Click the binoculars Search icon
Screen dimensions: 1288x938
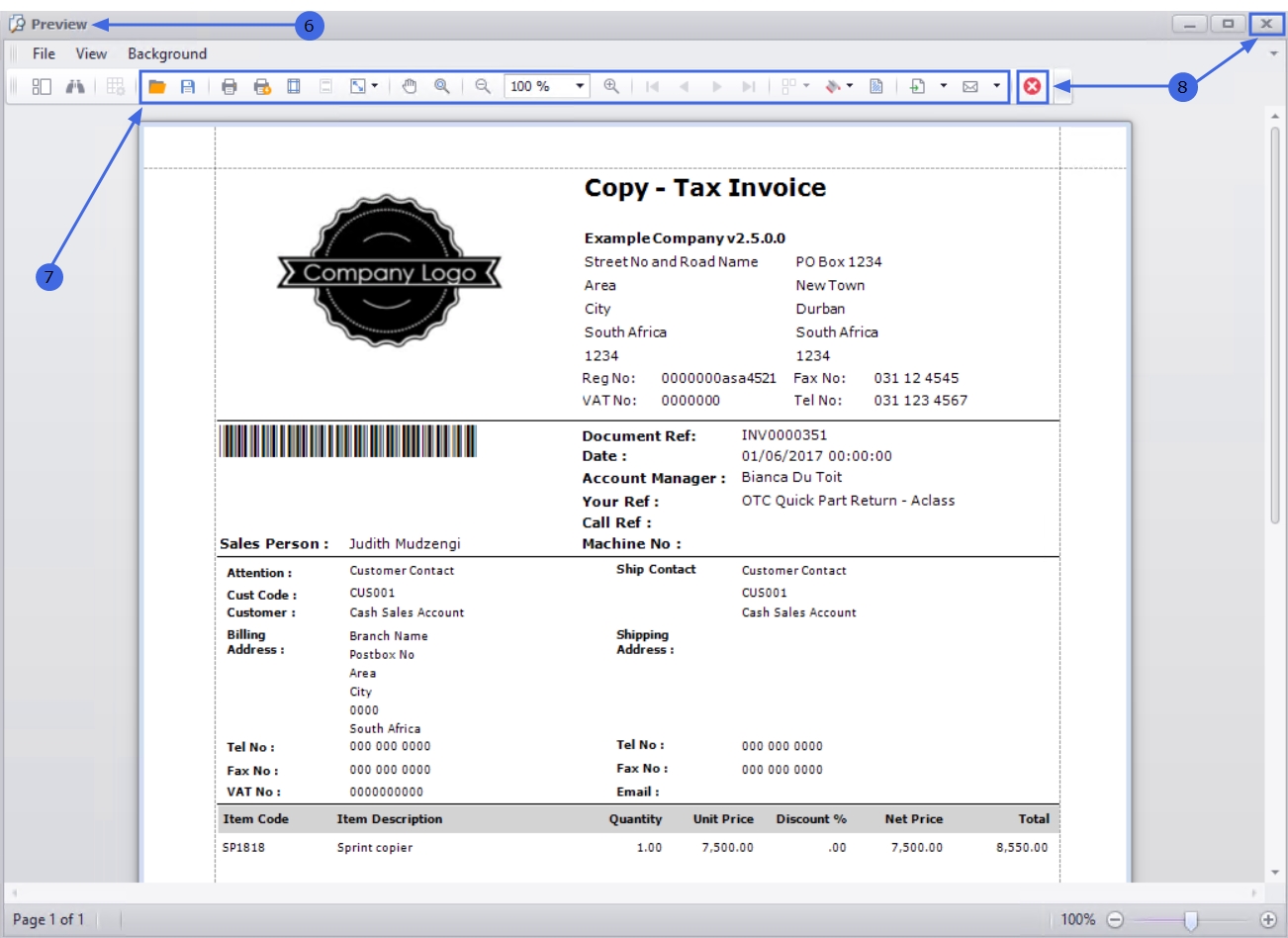click(x=75, y=87)
